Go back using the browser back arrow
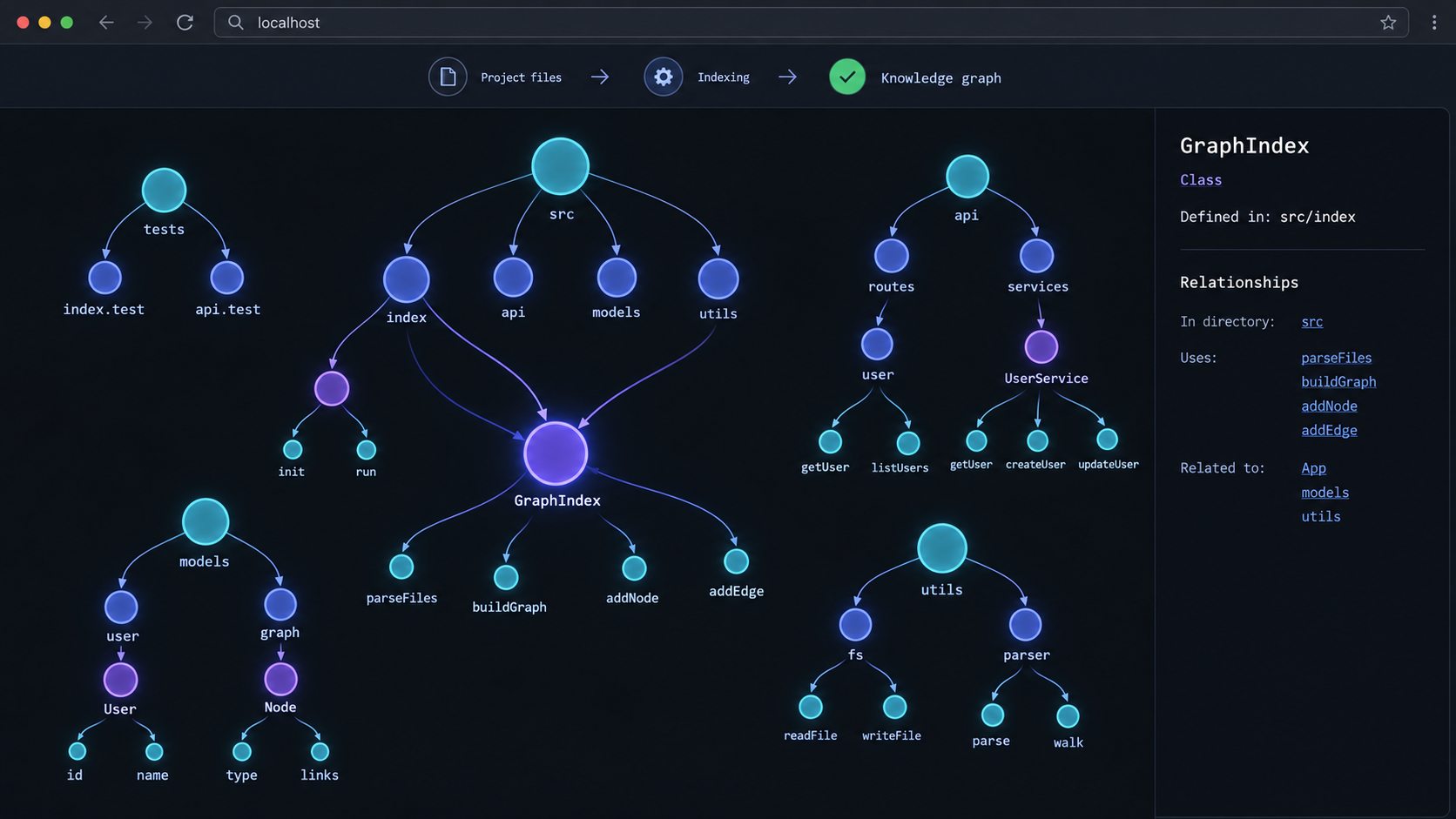Viewport: 1456px width, 819px height. click(106, 23)
